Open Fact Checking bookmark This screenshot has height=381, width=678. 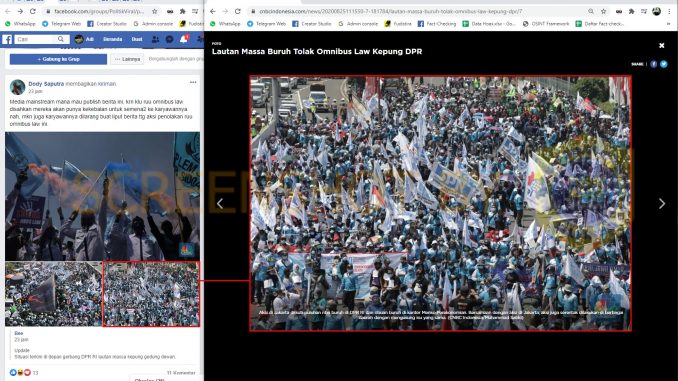436,24
